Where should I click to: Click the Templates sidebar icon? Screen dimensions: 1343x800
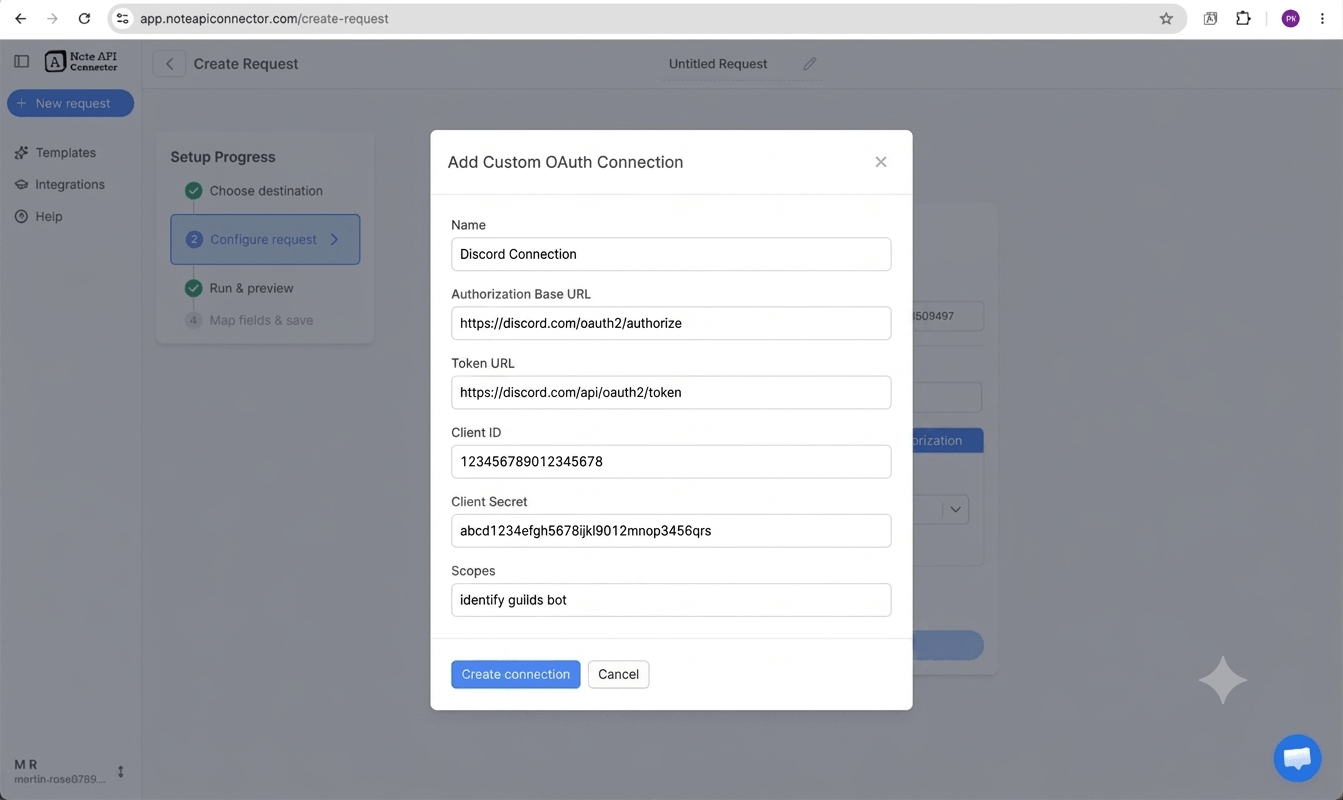tap(21, 153)
